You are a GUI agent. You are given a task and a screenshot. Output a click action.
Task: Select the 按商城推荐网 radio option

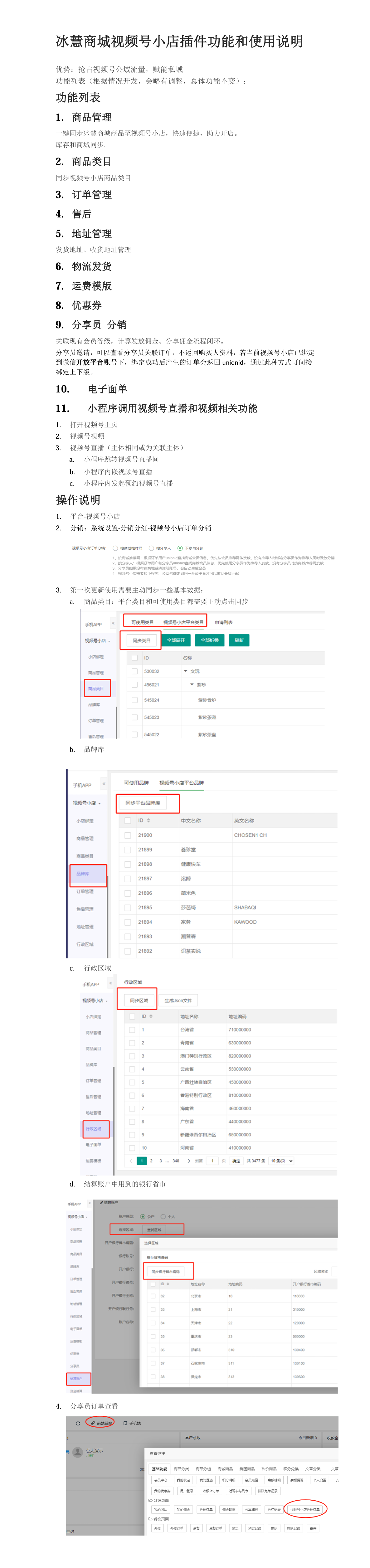pos(116,548)
